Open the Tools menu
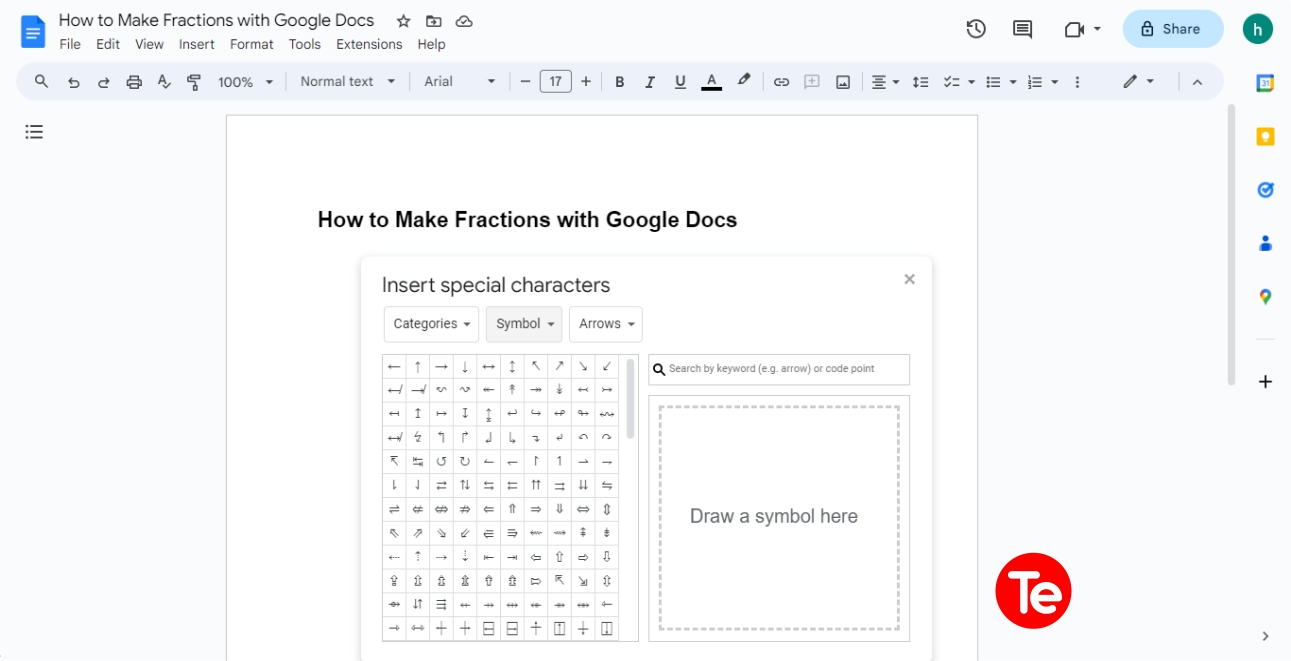The width and height of the screenshot is (1291, 661). (305, 44)
